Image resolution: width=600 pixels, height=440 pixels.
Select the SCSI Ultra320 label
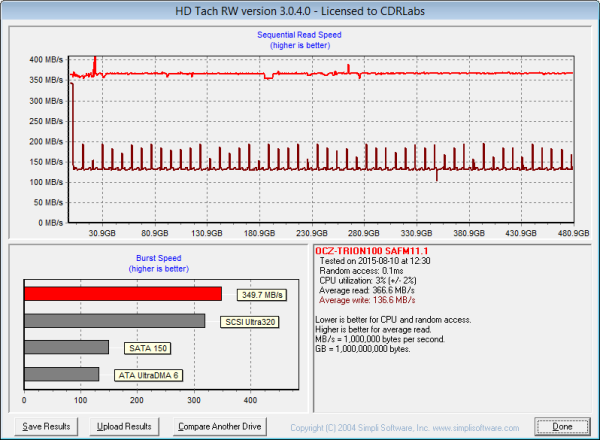tap(251, 321)
